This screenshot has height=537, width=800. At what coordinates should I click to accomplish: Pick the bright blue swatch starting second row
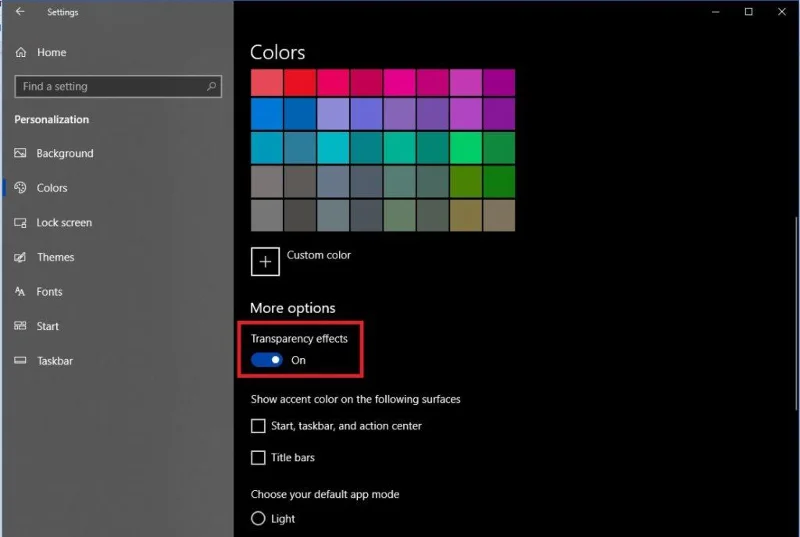point(267,114)
